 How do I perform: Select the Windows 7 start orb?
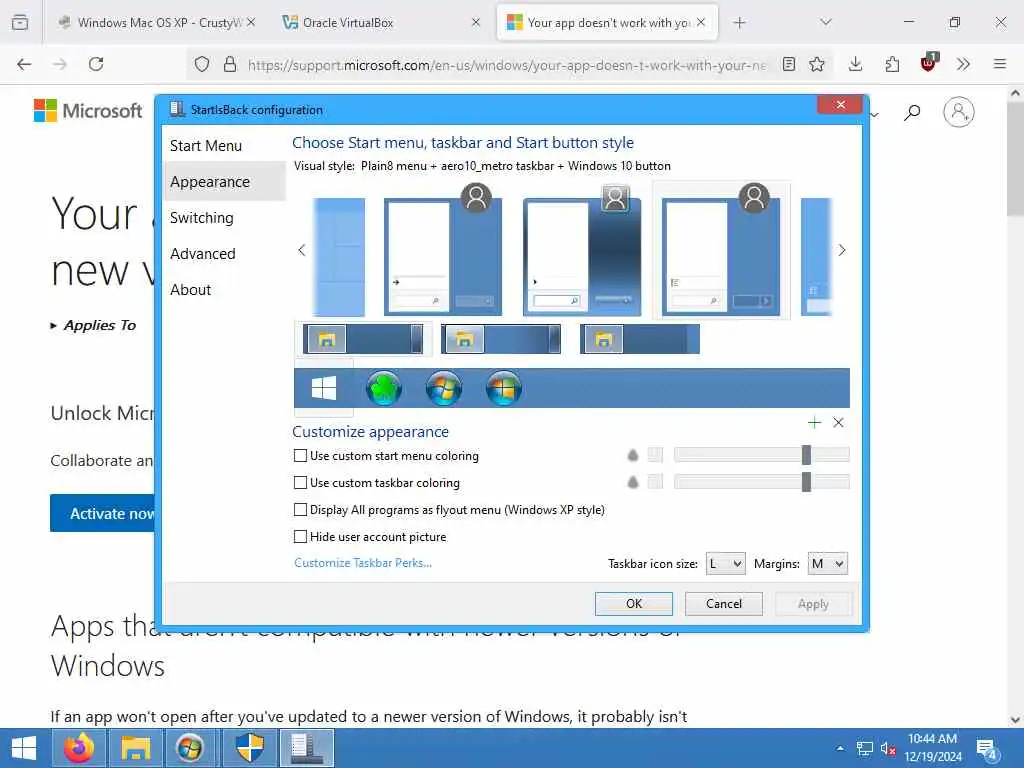point(443,389)
